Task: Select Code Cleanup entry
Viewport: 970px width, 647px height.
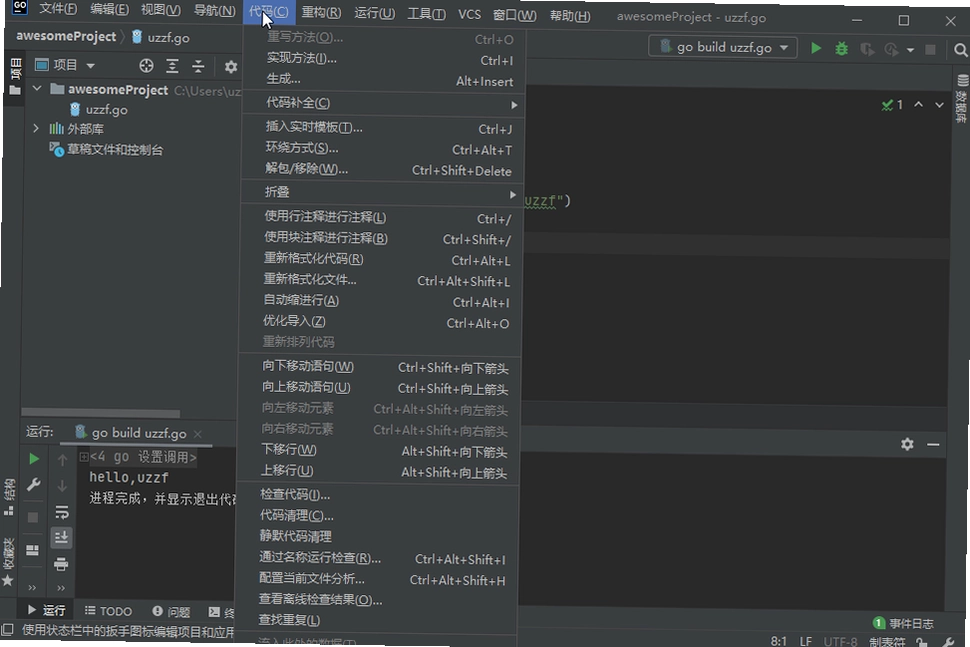Action: click(377, 516)
